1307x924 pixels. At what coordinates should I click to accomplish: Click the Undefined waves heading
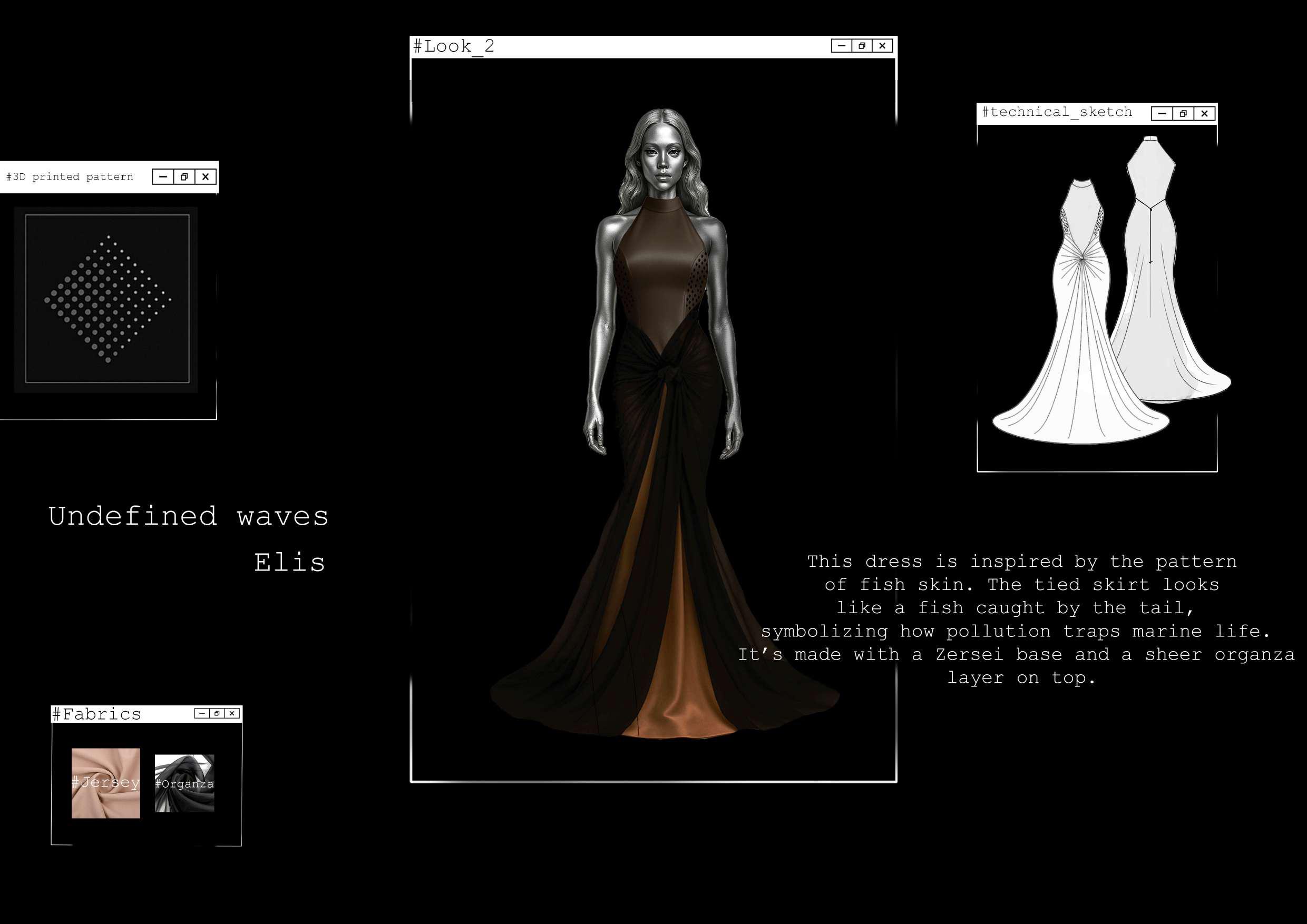(189, 517)
